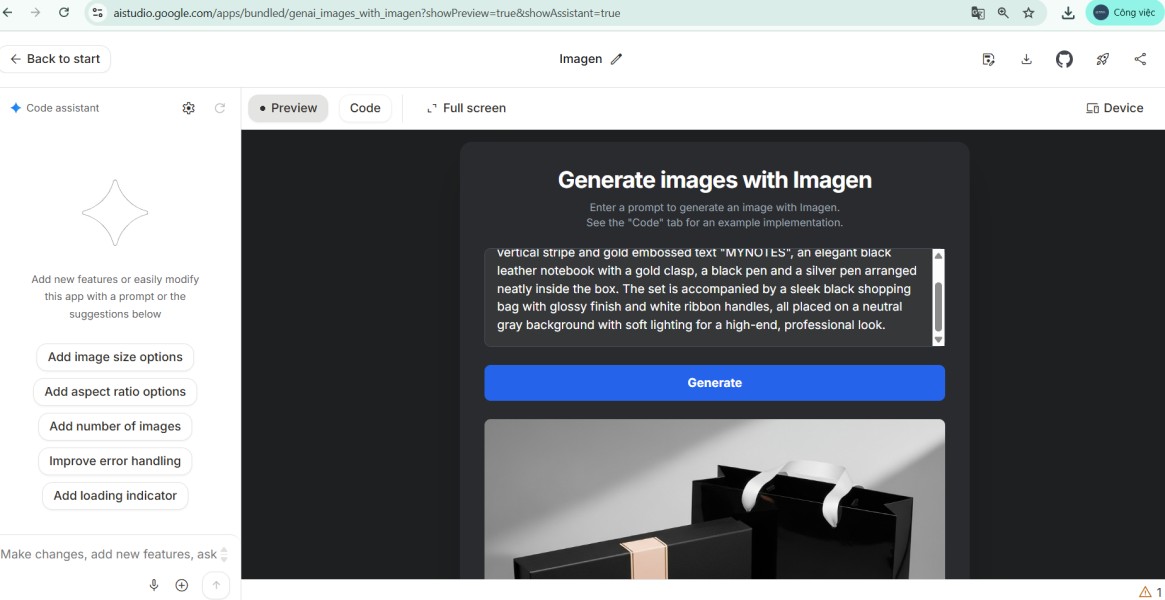
Task: Open Code assistant settings gear
Action: 188,107
